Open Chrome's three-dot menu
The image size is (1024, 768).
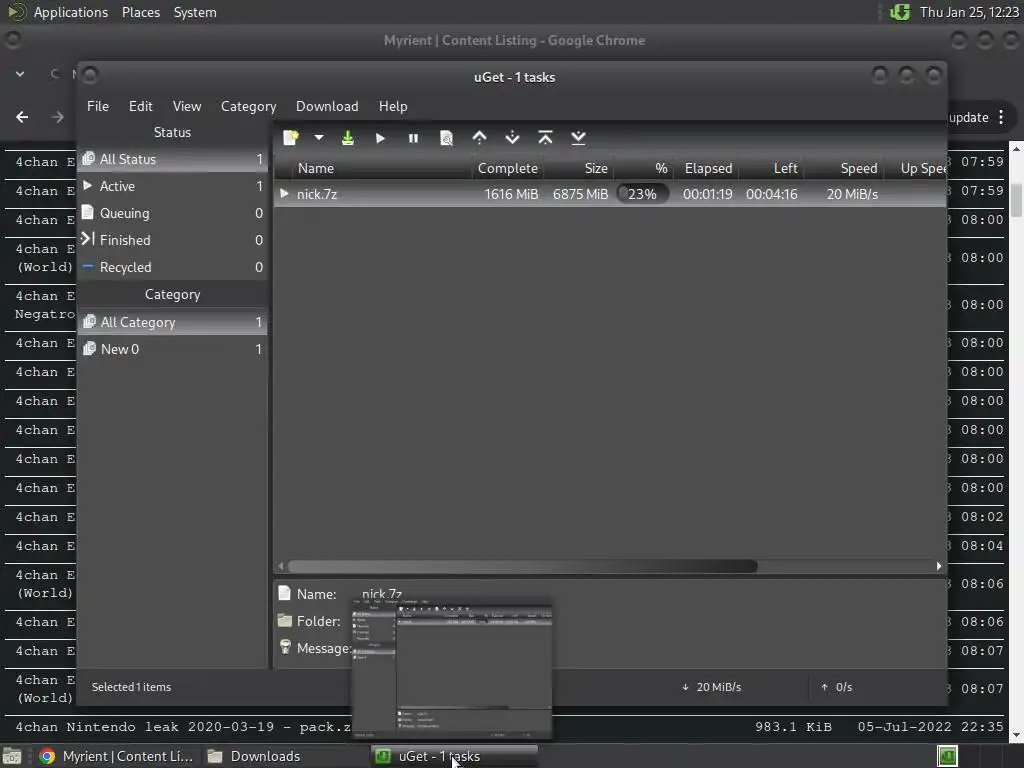1001,118
